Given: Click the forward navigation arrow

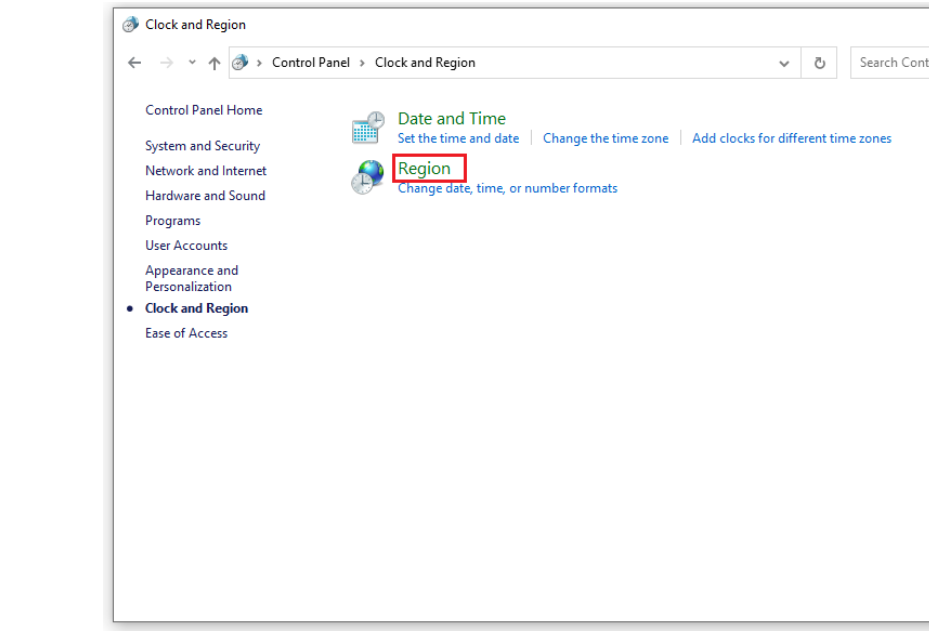Looking at the screenshot, I should 166,63.
